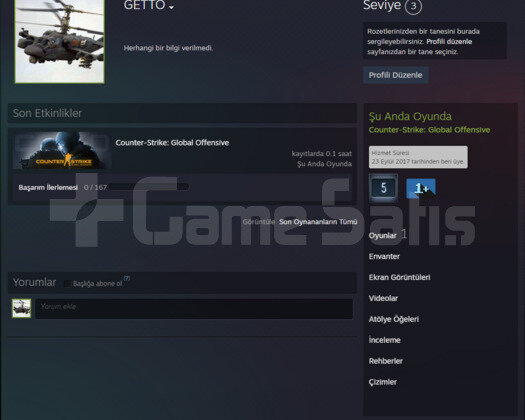Viewport: 525px width, 420px height.
Task: Open the Counter-Strike game banner thumbnail
Action: tap(62, 150)
